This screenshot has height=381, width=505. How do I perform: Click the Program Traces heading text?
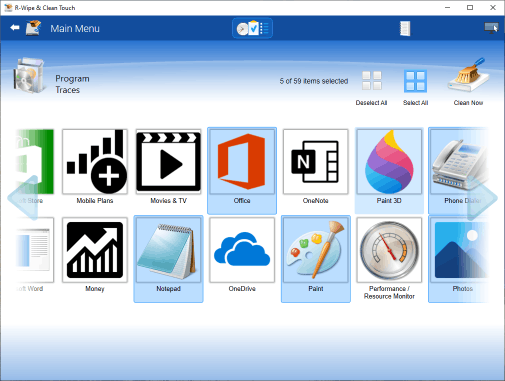tap(72, 84)
